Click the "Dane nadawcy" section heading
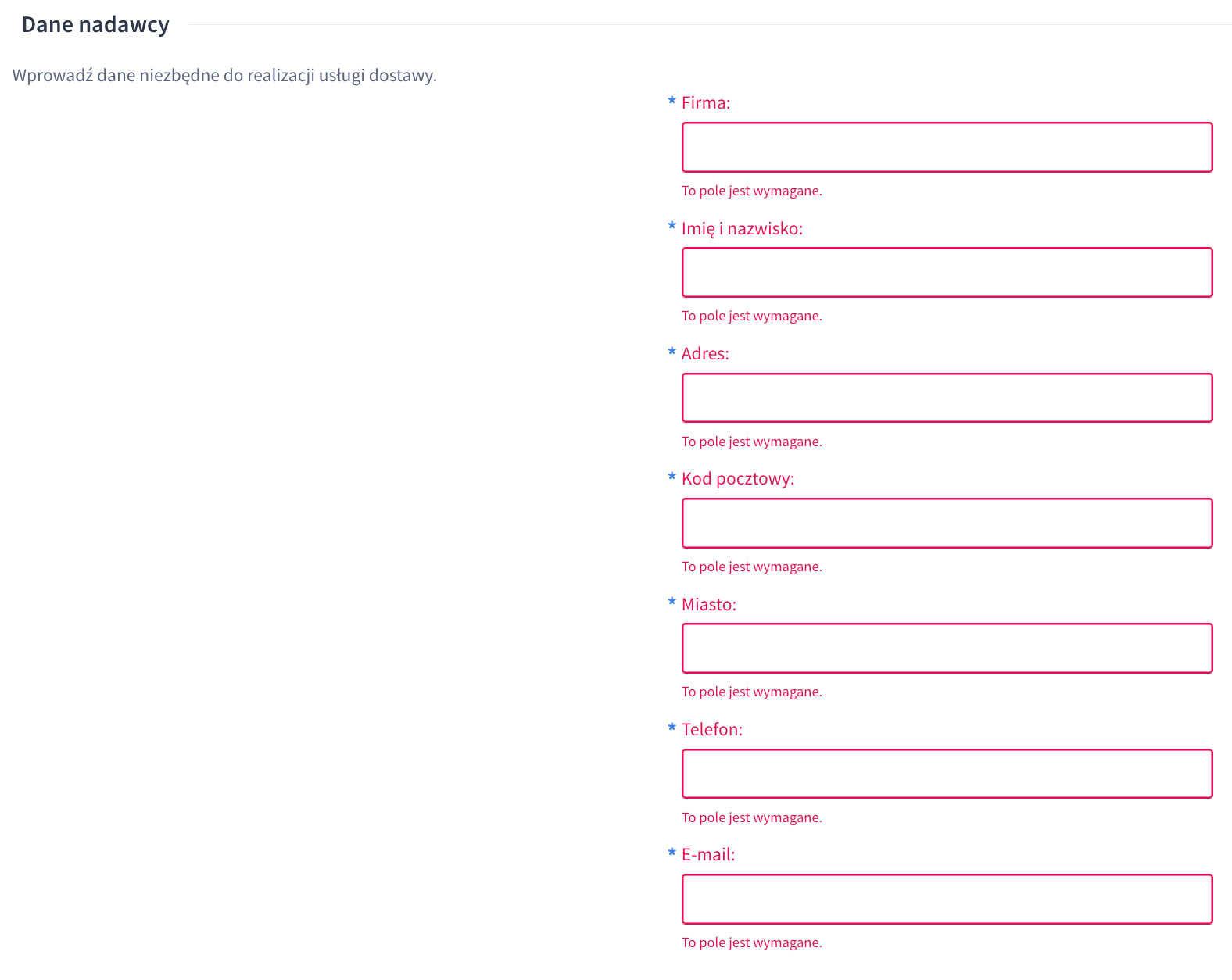This screenshot has width=1232, height=980. point(95,25)
